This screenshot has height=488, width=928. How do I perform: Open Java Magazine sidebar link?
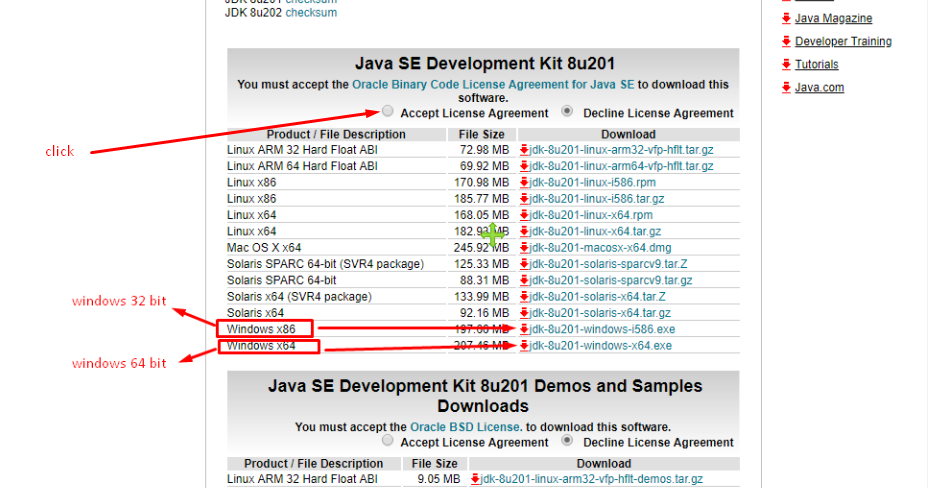[x=833, y=18]
